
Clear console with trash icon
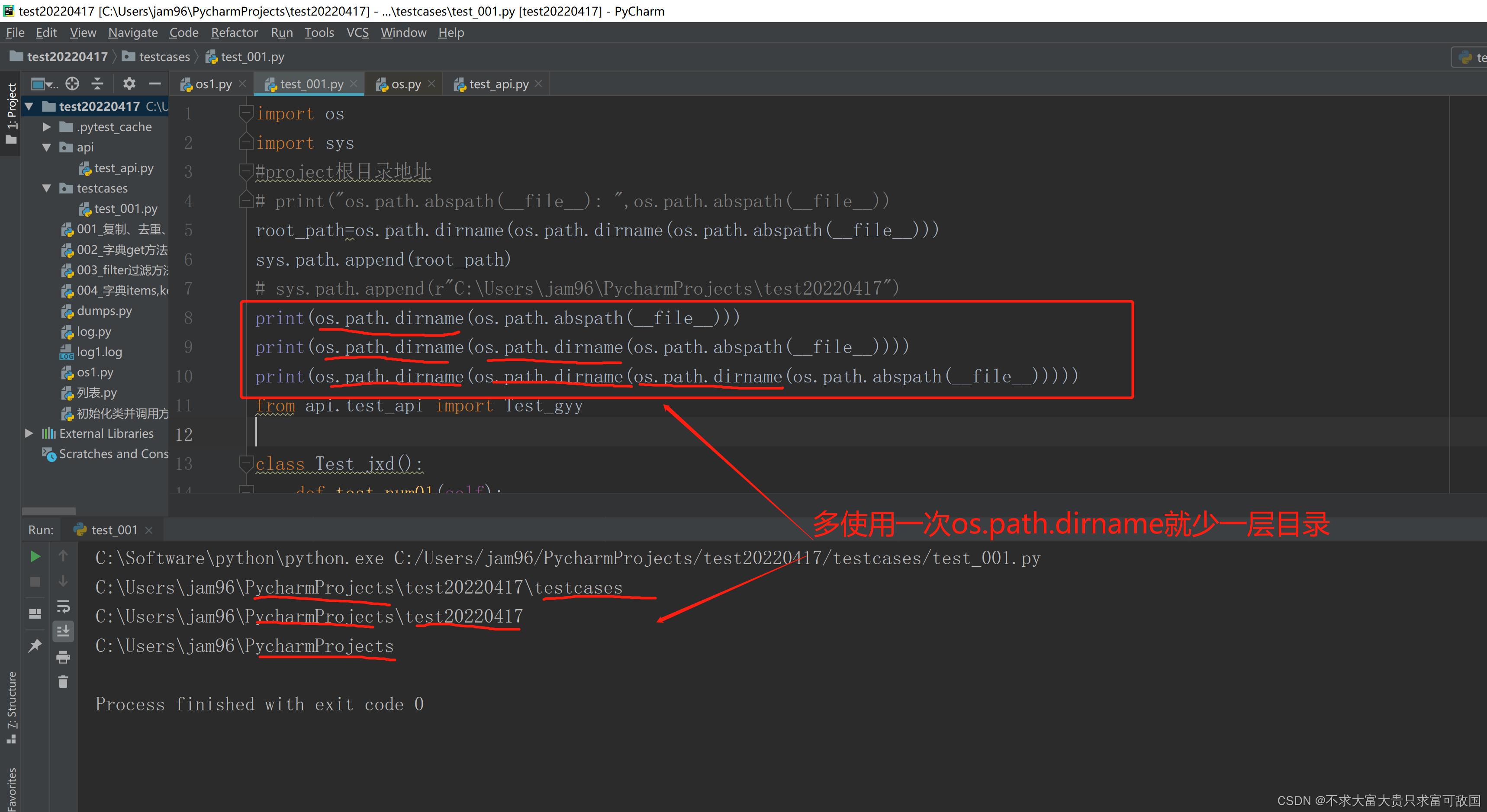tap(64, 682)
